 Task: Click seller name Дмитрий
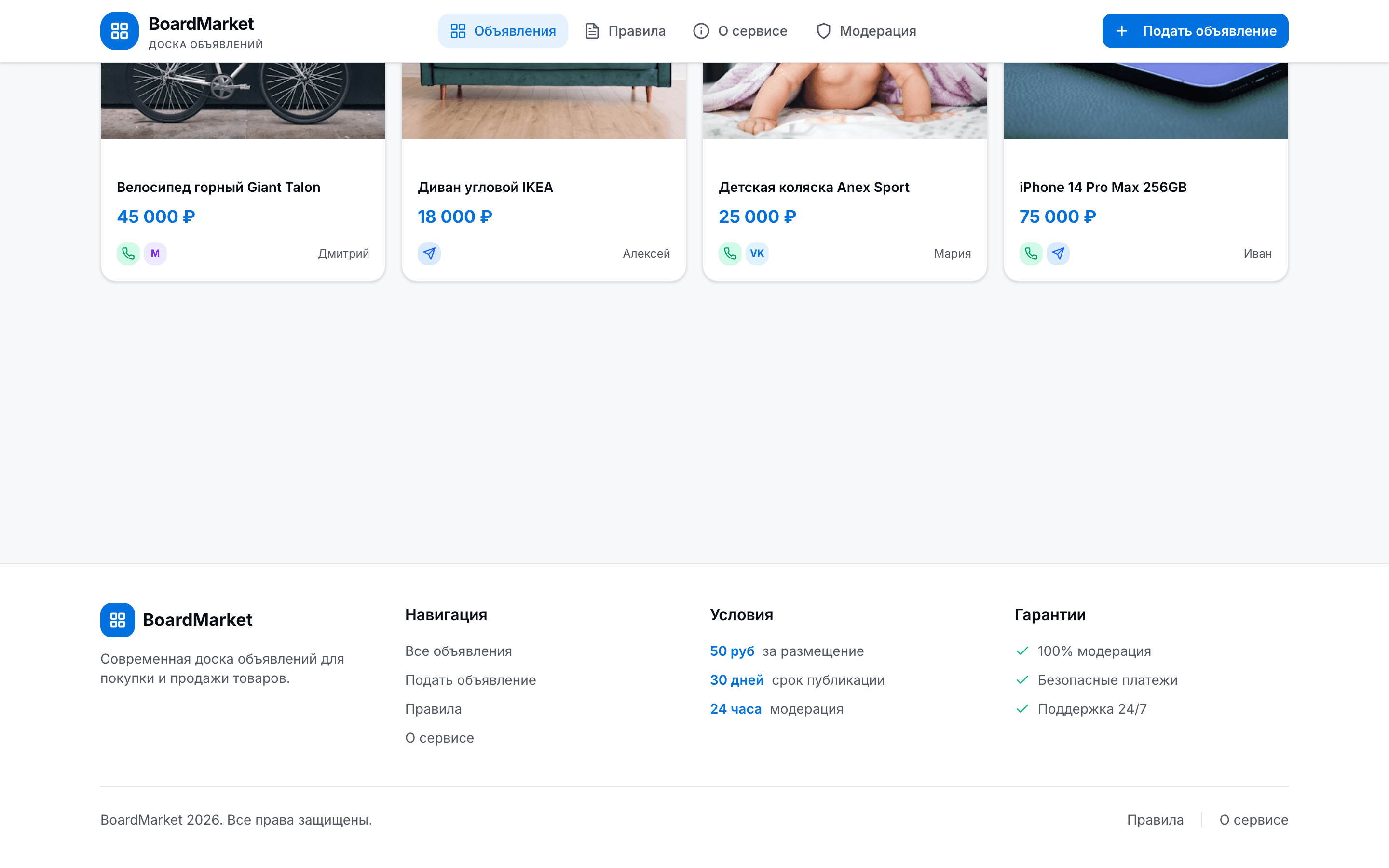pyautogui.click(x=343, y=253)
